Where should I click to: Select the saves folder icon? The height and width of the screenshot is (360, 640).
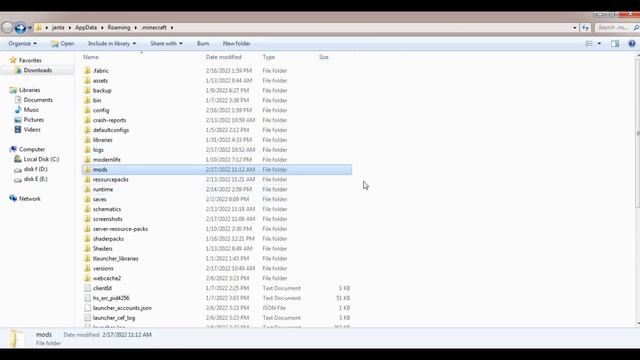point(87,199)
